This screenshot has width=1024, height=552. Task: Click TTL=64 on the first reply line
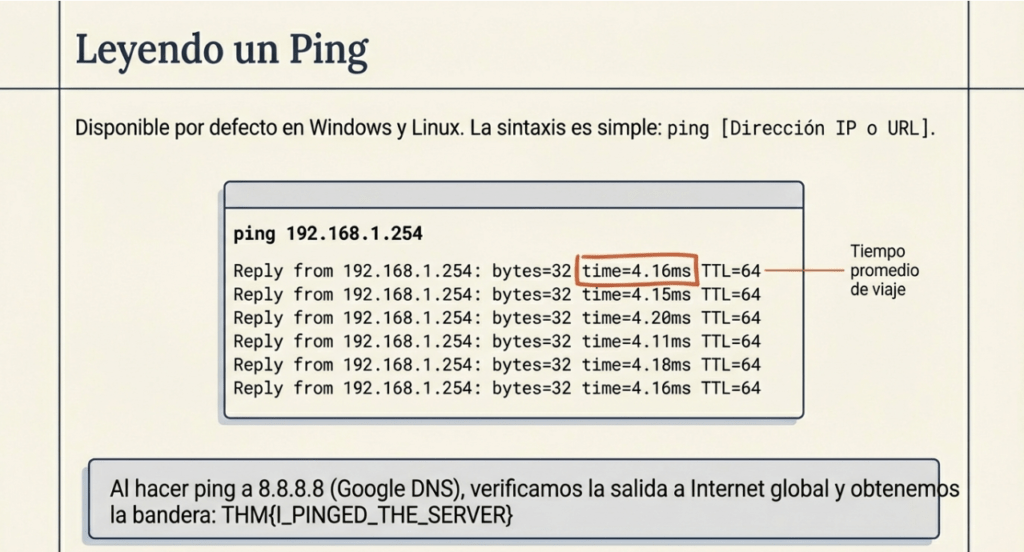point(731,271)
